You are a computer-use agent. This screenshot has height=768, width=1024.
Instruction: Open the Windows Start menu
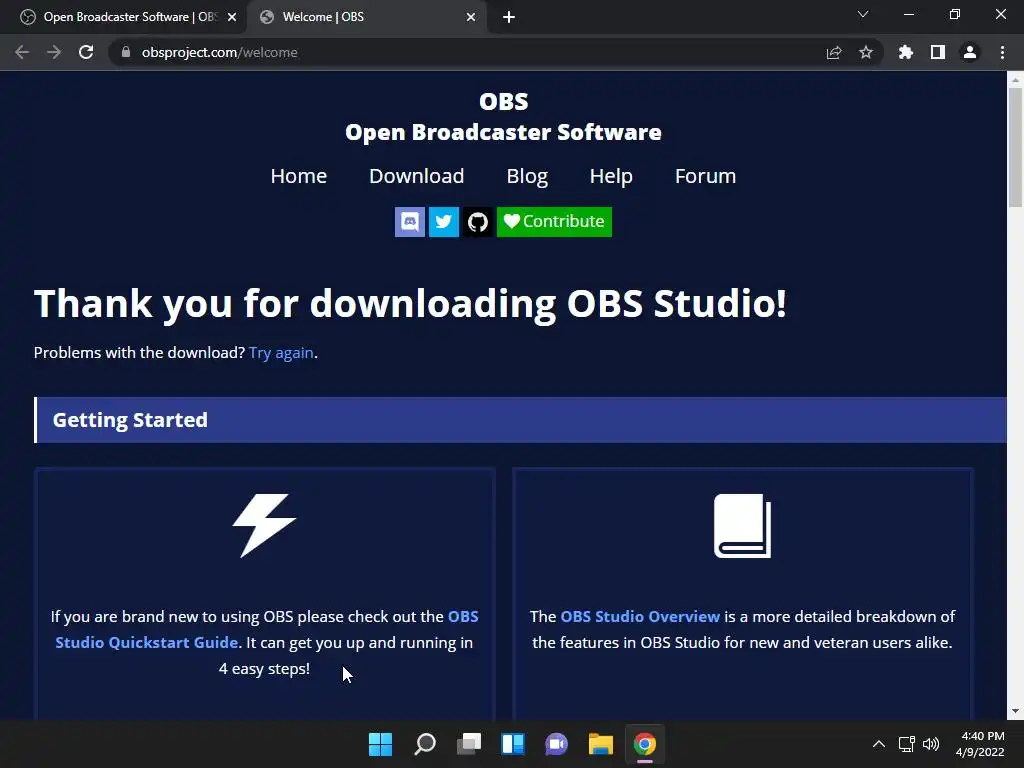pyautogui.click(x=380, y=744)
